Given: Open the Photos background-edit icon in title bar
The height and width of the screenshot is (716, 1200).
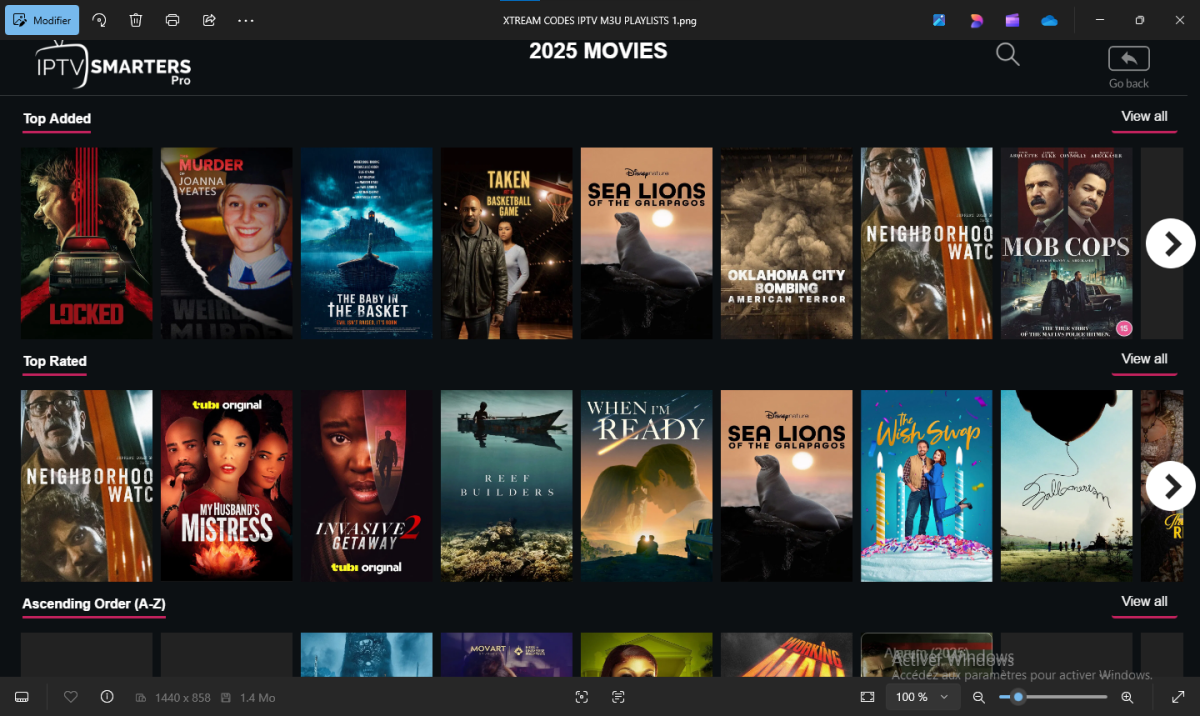Looking at the screenshot, I should click(x=939, y=20).
